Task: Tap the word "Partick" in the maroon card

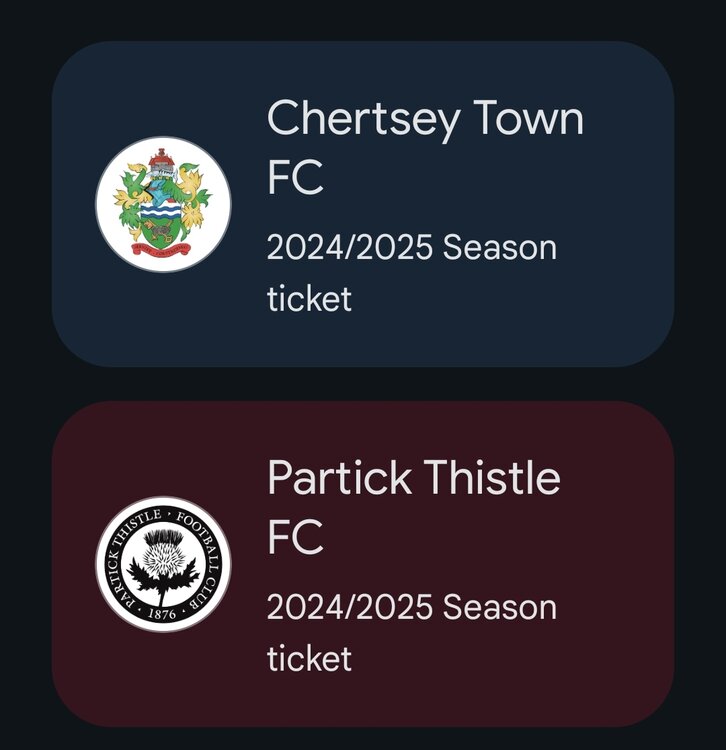Action: 340,478
